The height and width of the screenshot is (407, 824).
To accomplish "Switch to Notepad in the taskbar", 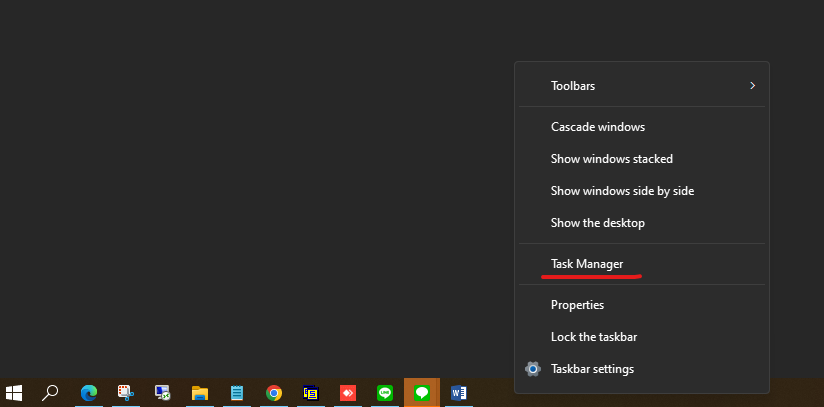I will (237, 393).
